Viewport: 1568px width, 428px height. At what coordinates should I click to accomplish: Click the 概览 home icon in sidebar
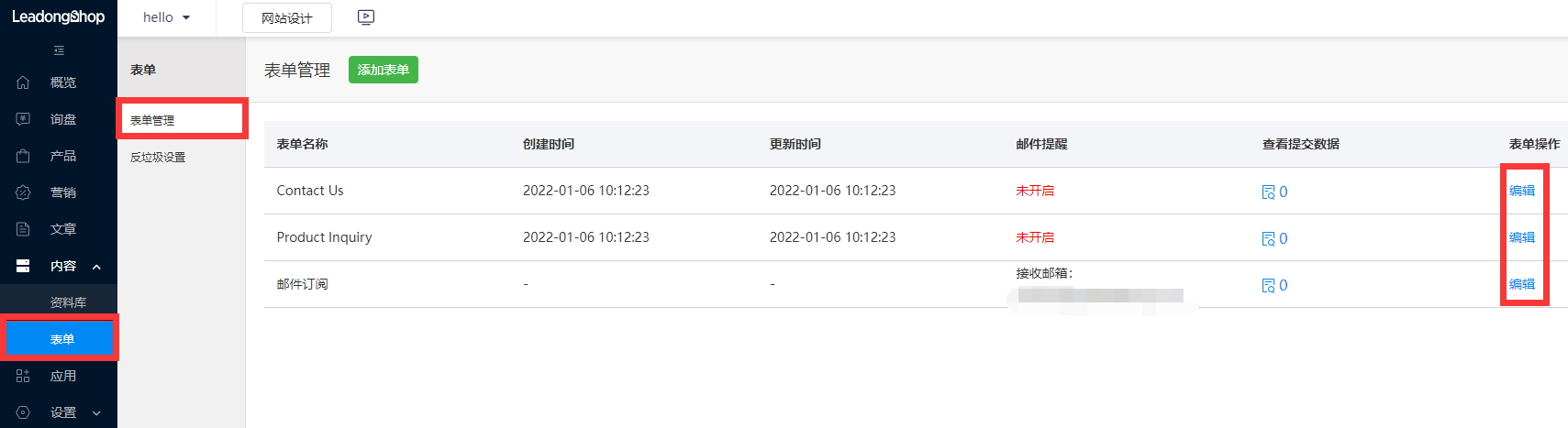[23, 82]
